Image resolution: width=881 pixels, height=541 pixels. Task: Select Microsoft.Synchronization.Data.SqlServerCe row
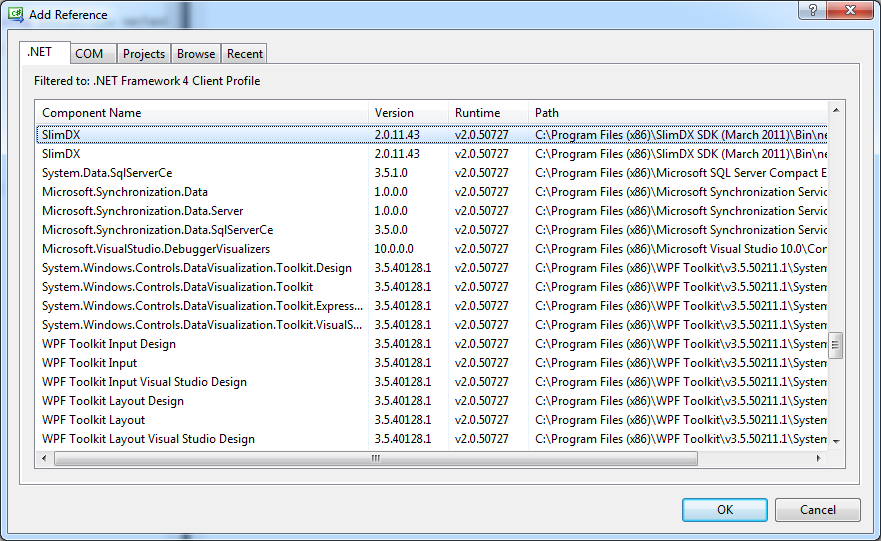[432, 230]
